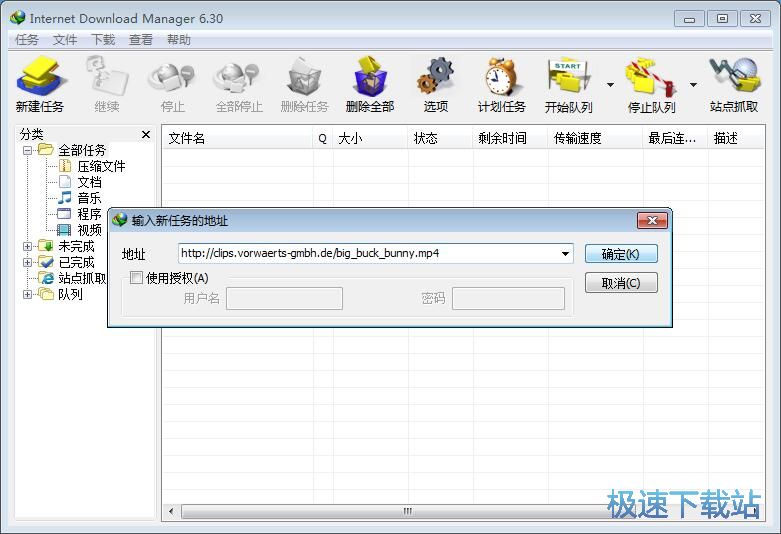Select the 未完成 category
Viewport: 781px width, 534px height.
(x=76, y=246)
